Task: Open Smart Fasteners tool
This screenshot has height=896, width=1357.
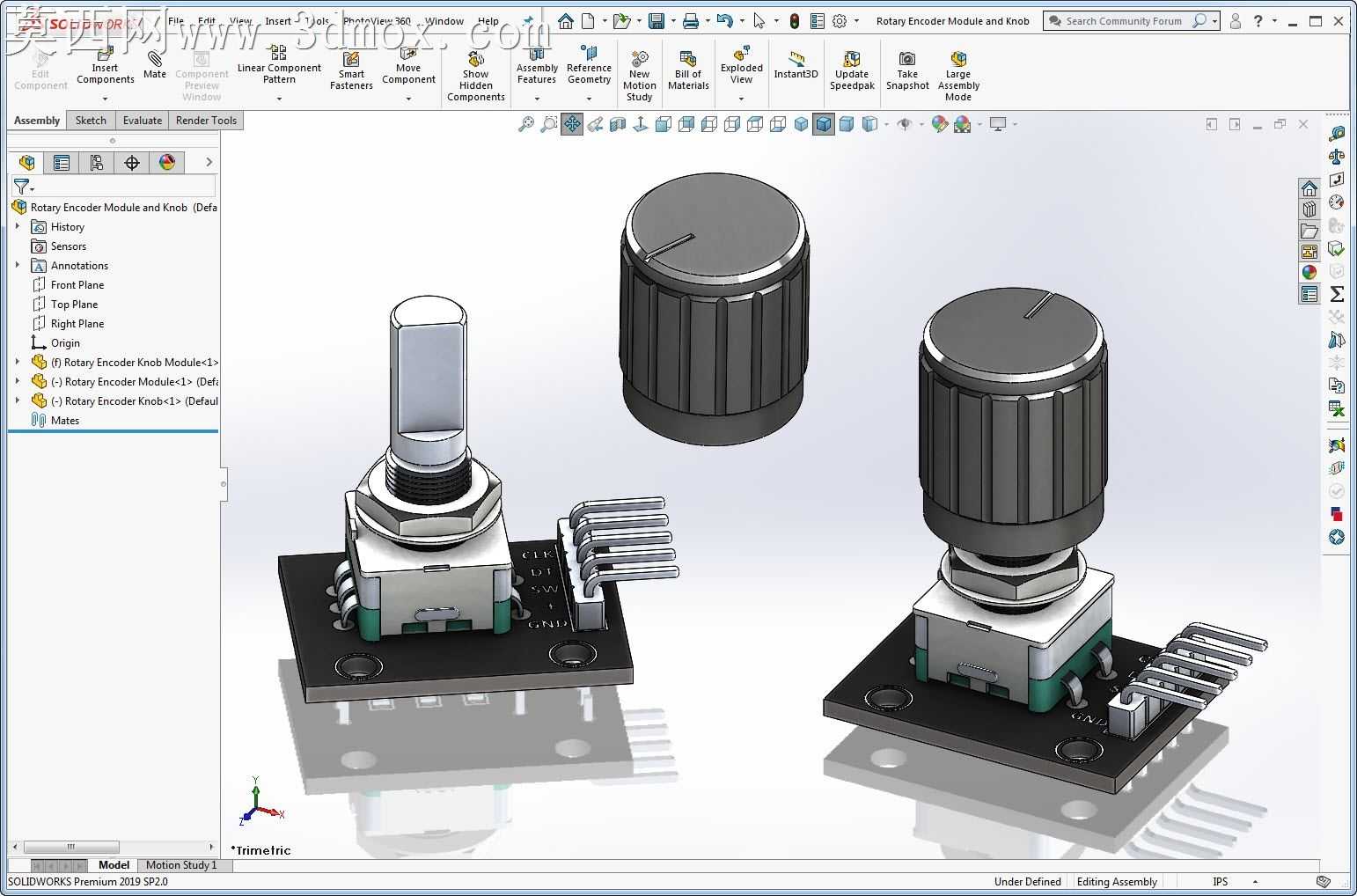Action: (x=351, y=69)
